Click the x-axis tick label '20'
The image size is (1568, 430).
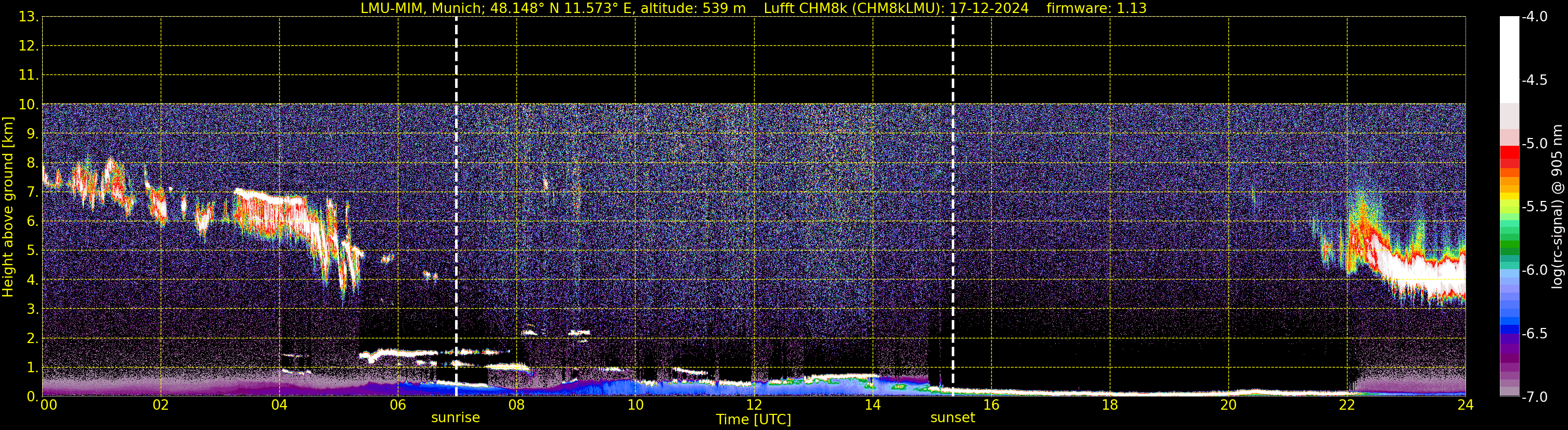(1229, 406)
